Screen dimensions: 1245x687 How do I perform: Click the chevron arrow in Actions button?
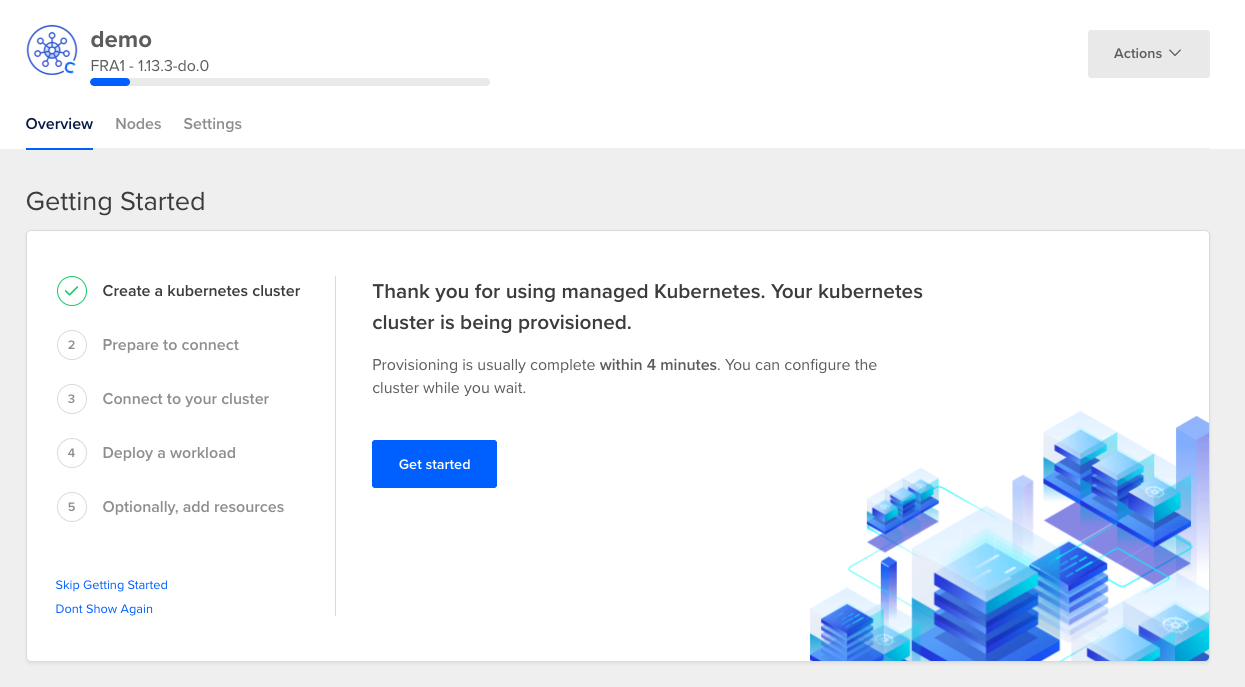(x=1175, y=53)
